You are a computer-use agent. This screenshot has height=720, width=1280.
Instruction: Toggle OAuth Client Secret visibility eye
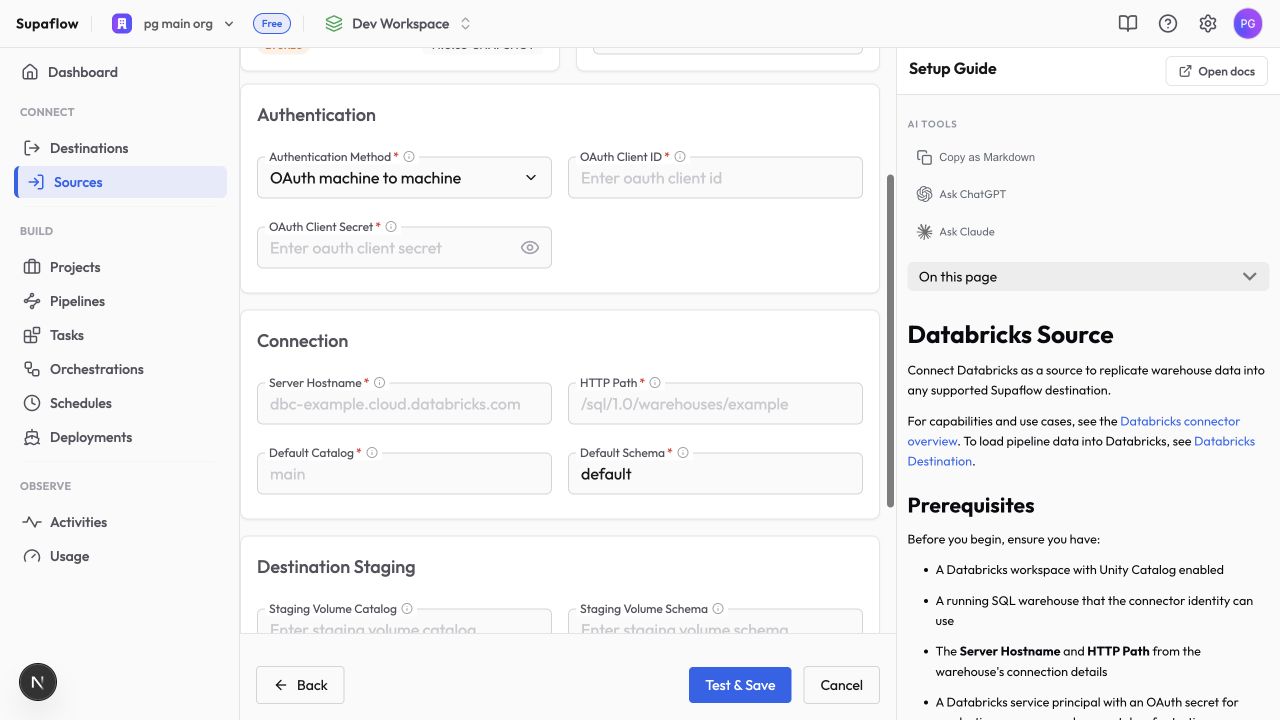coord(530,248)
